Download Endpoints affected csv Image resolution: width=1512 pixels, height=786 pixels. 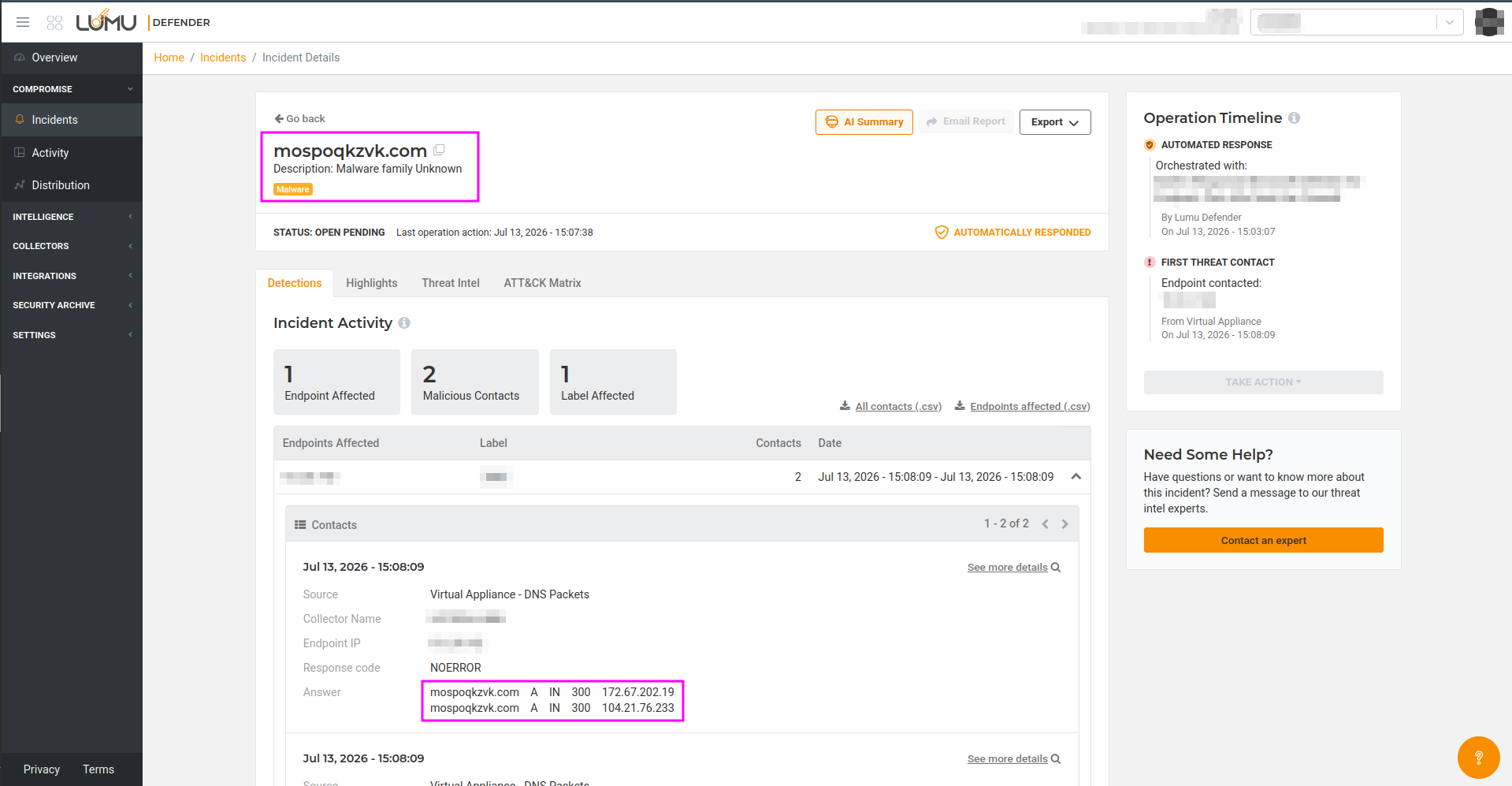[1022, 406]
